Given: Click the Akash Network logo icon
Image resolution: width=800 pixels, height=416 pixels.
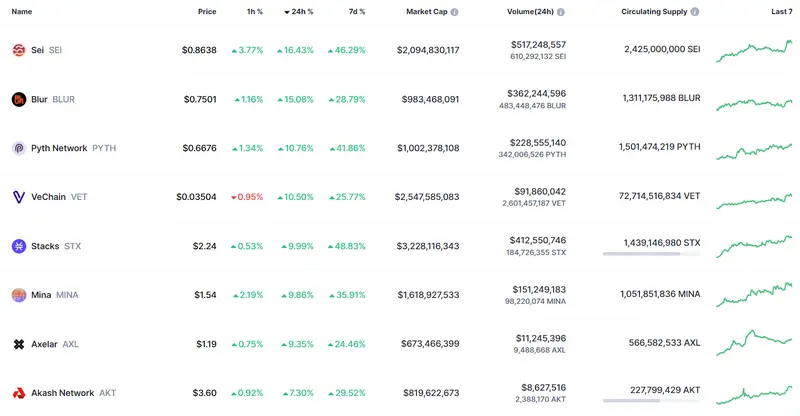Looking at the screenshot, I should (18, 393).
